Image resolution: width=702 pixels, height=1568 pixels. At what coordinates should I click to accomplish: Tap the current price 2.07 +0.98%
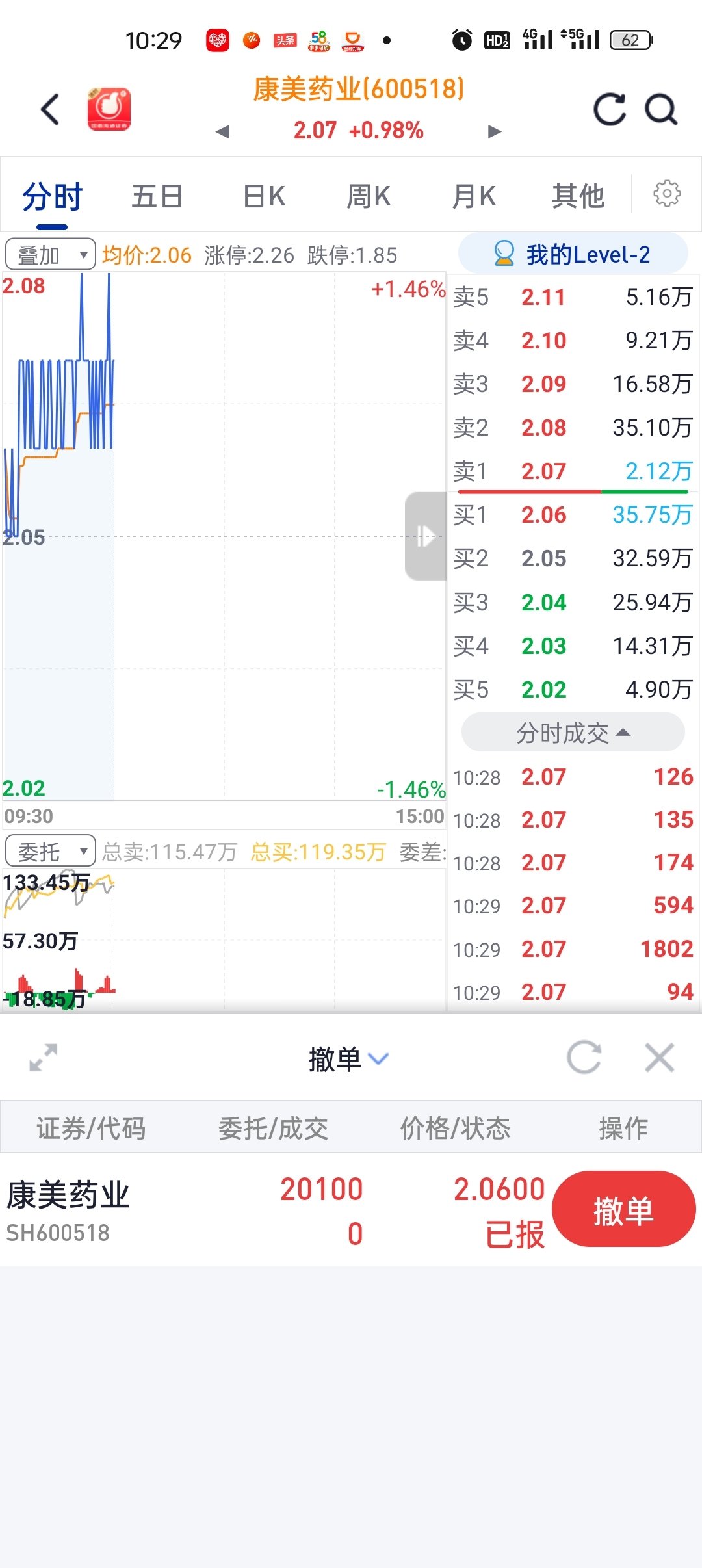pos(359,130)
